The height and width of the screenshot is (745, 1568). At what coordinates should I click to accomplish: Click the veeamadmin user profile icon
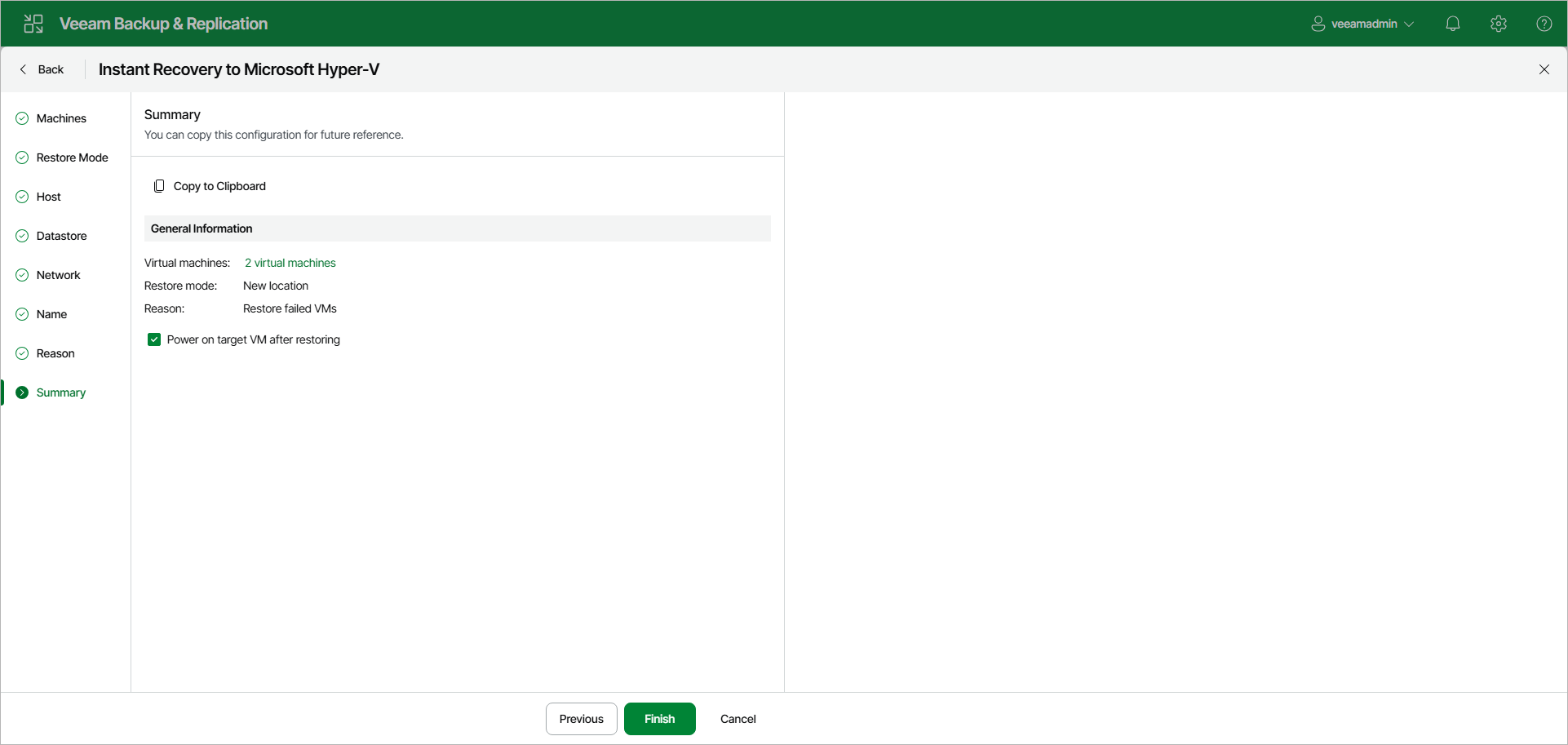point(1317,23)
